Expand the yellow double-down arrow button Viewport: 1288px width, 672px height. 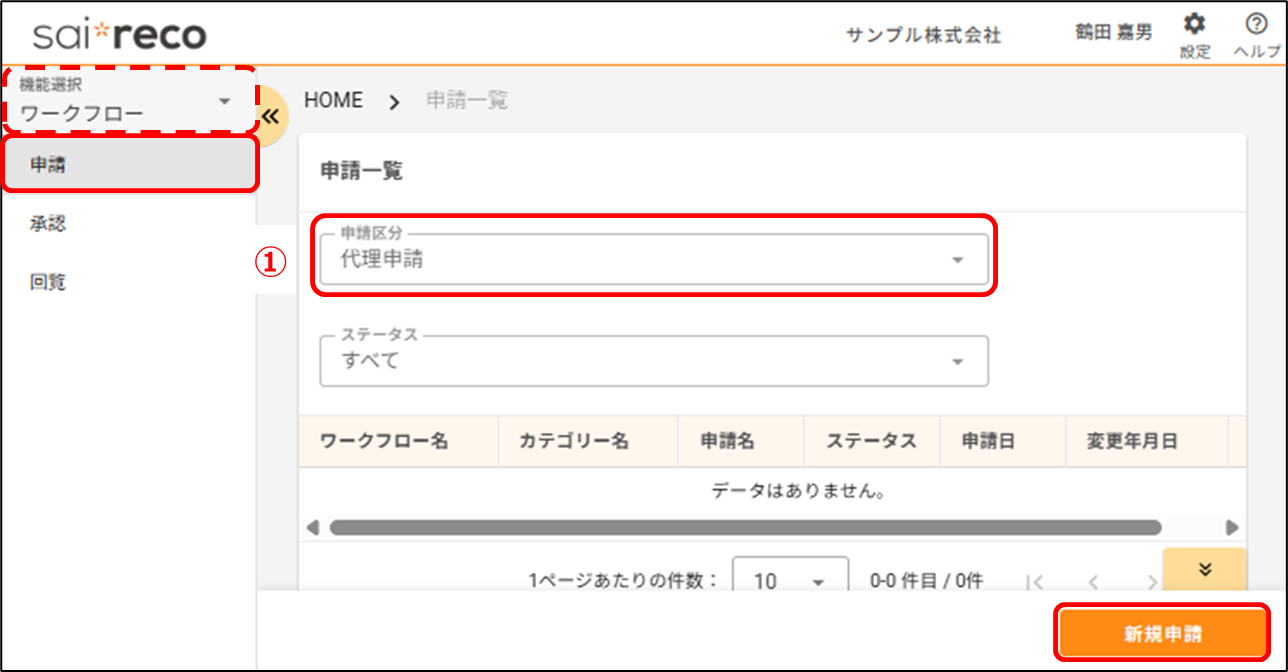coord(1204,569)
